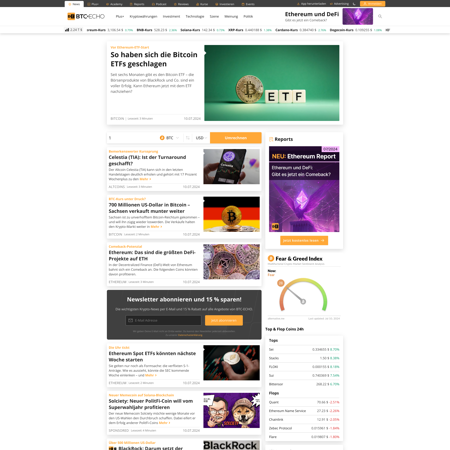This screenshot has width=450, height=450.
Task: Click the Quant row in Flops list
Action: (304, 402)
